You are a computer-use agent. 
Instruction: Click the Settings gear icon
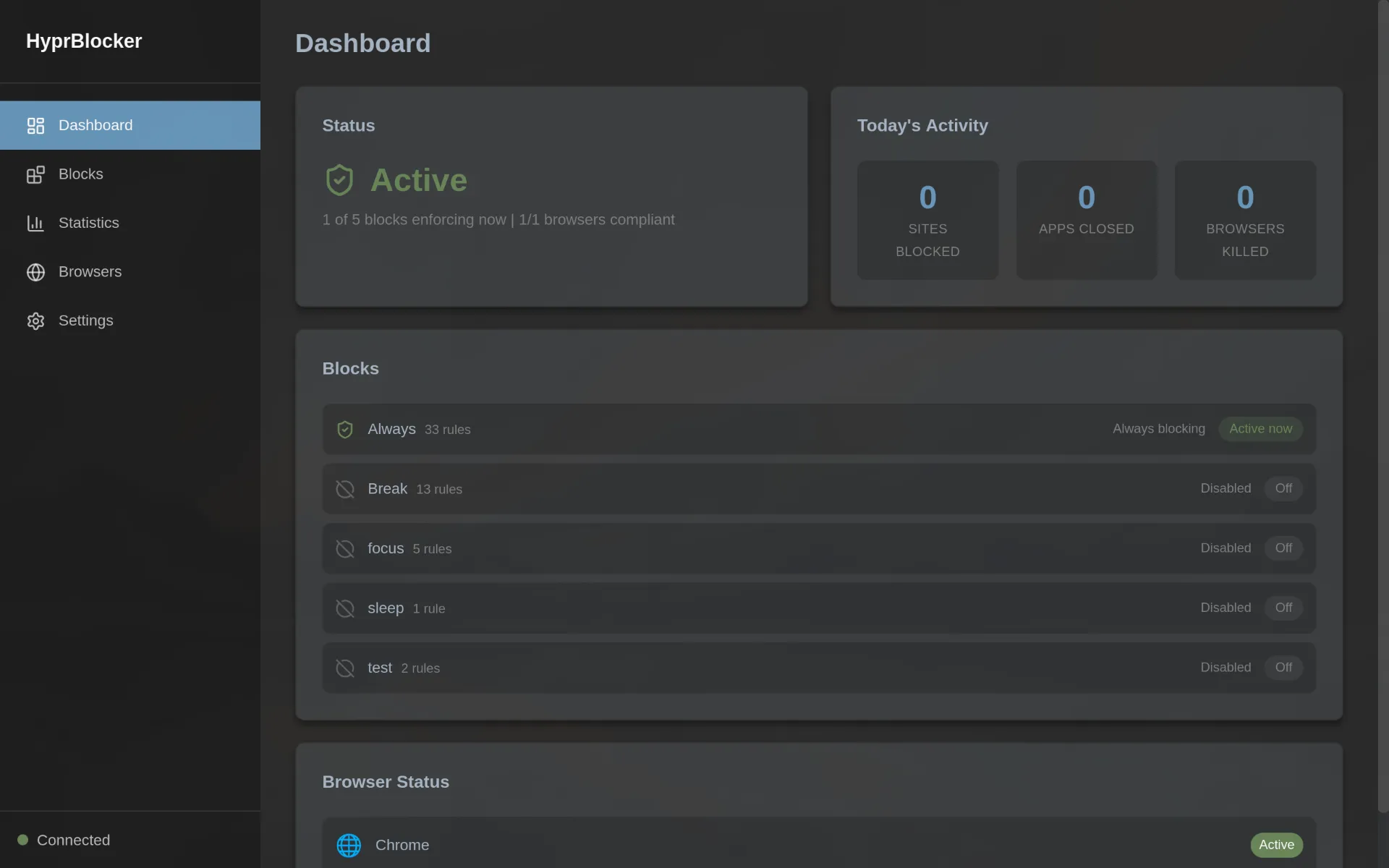tap(35, 321)
